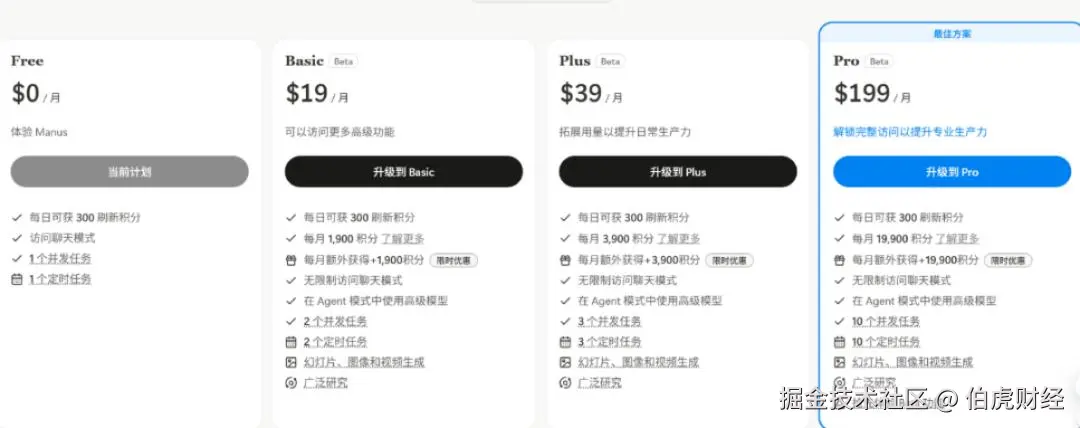Click the blue 升级到 Pro button

click(952, 172)
